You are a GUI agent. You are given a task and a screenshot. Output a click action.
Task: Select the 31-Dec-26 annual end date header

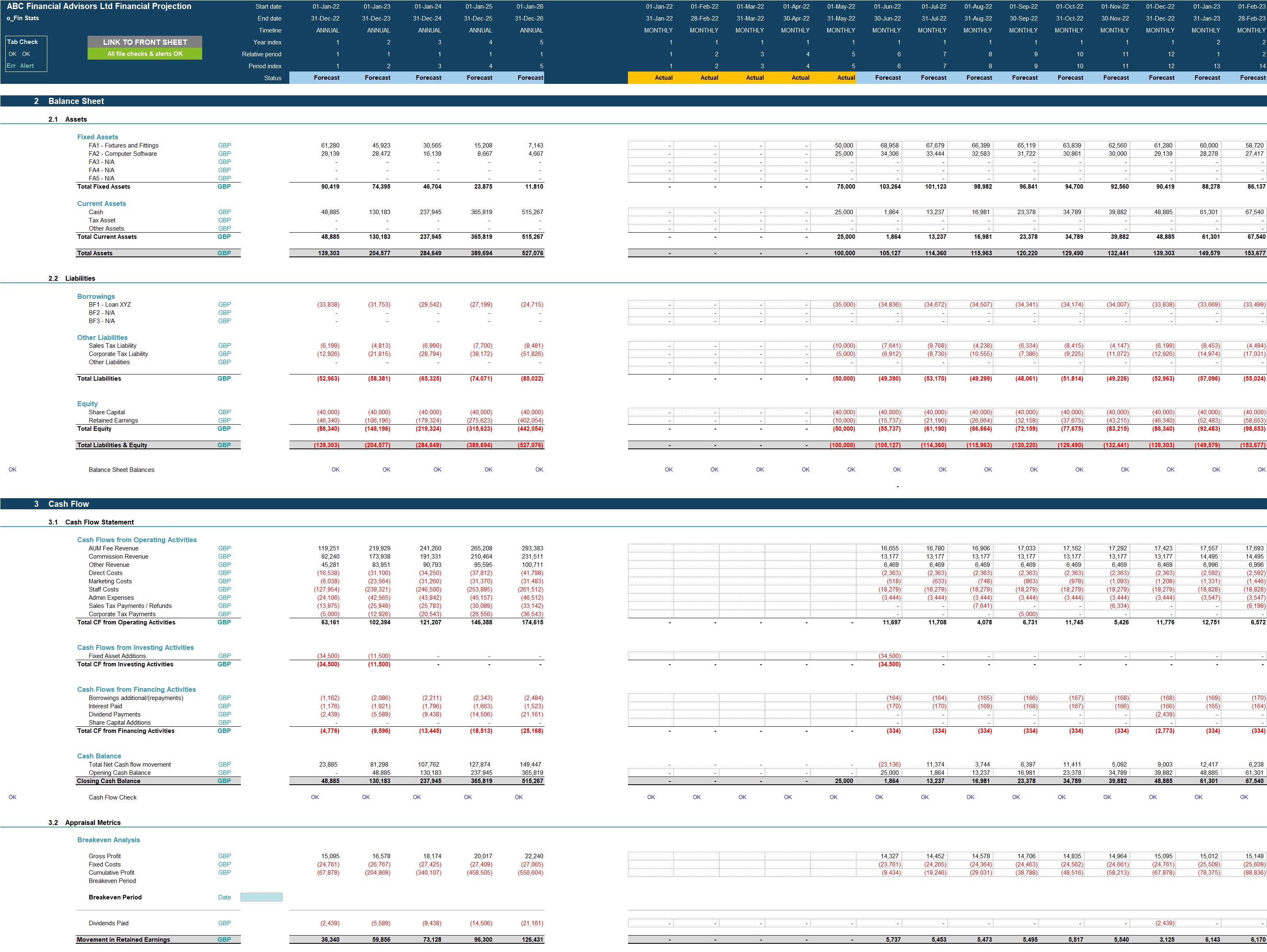pyautogui.click(x=529, y=18)
